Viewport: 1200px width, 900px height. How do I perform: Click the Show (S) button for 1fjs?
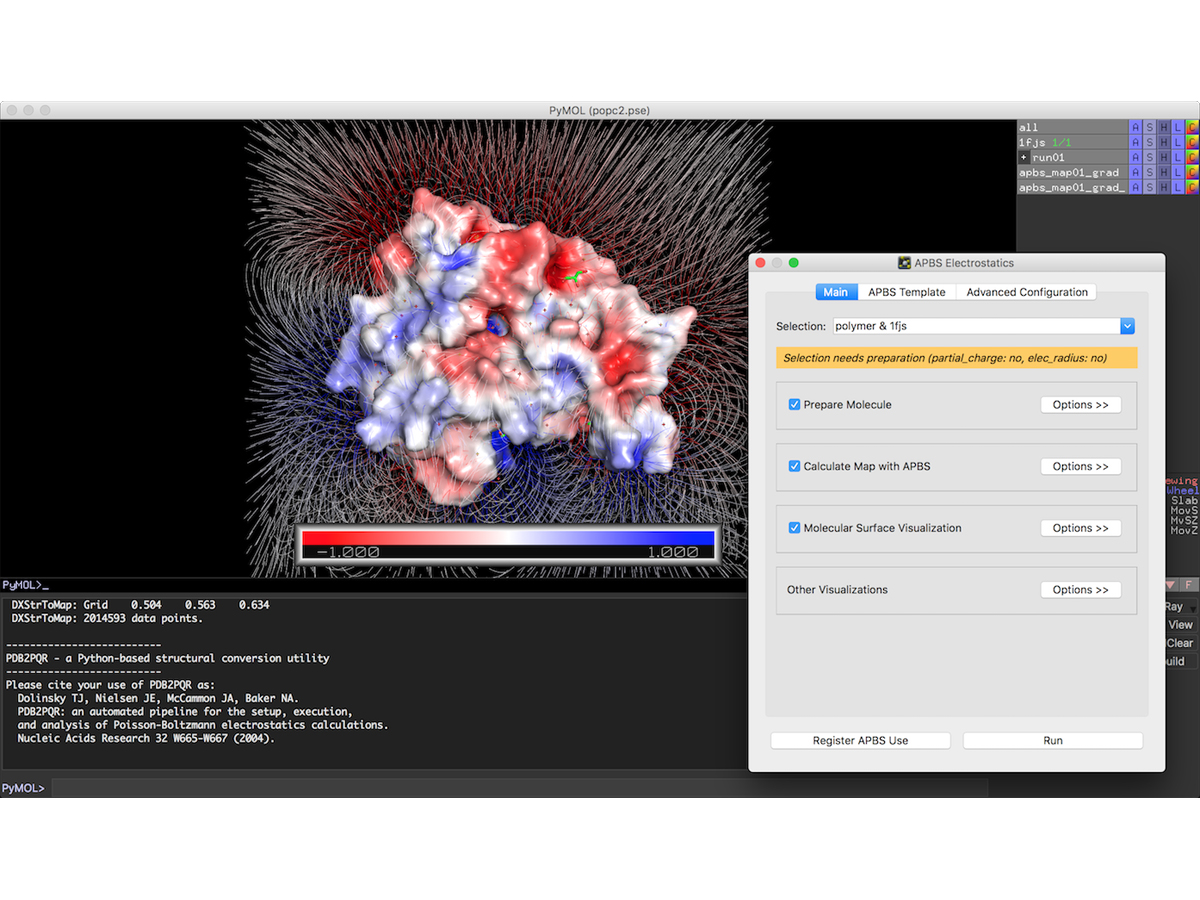point(1149,142)
